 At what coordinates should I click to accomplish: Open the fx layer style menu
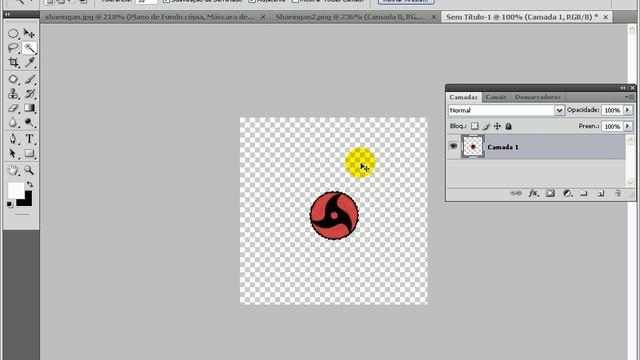(533, 193)
